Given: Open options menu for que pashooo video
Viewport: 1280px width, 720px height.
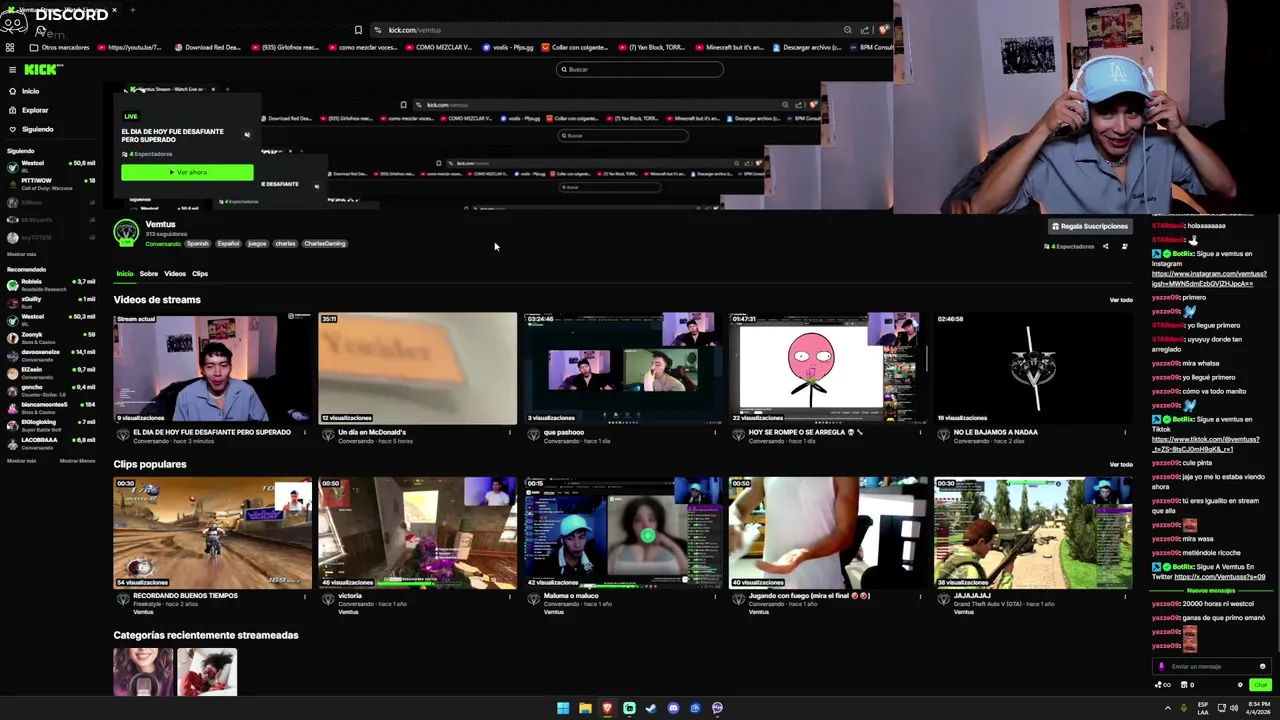Looking at the screenshot, I should pyautogui.click(x=715, y=433).
